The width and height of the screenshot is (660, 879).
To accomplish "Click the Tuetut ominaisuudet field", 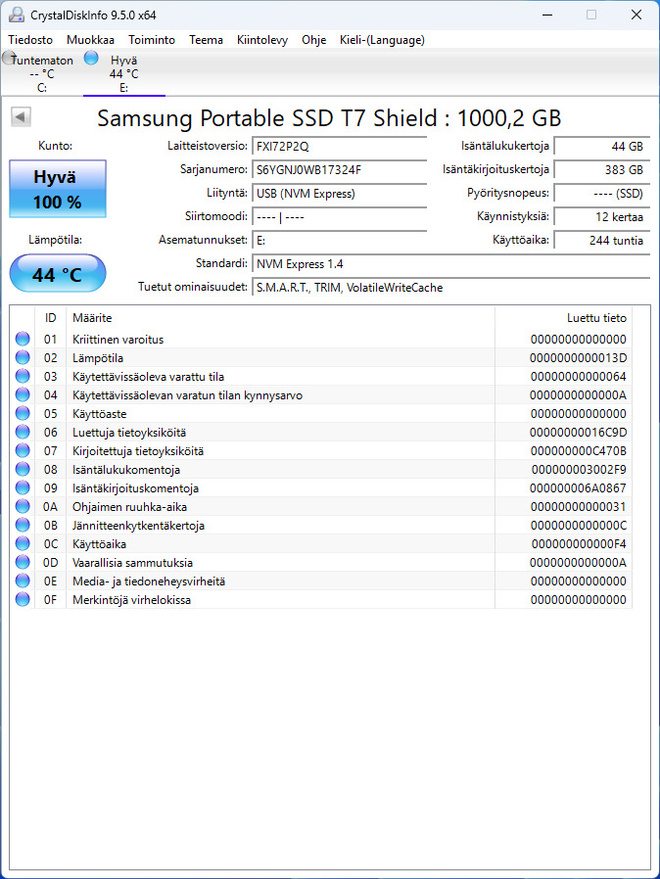I will click(451, 288).
